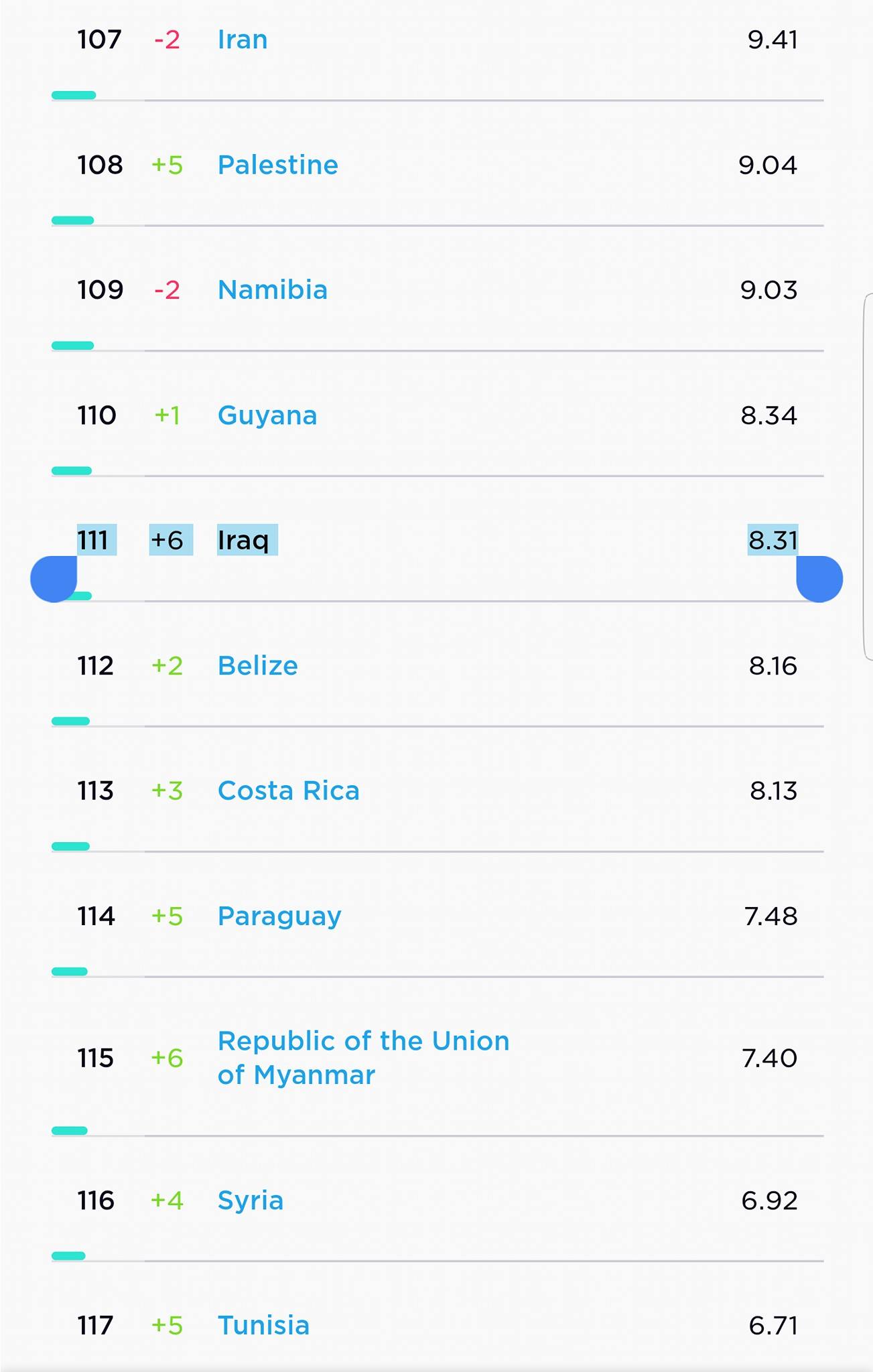Tap the left blue selection handle

click(54, 579)
